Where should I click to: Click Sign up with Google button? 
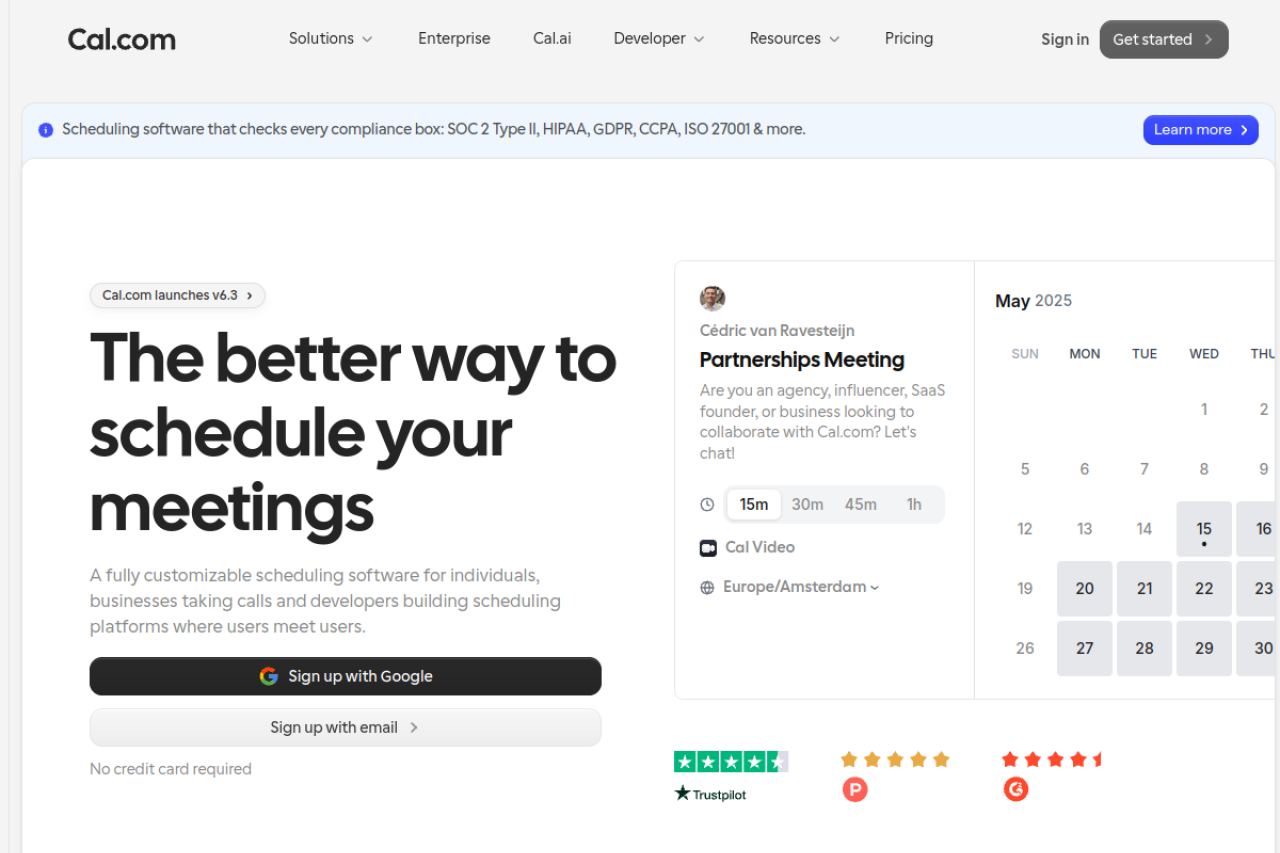345,676
